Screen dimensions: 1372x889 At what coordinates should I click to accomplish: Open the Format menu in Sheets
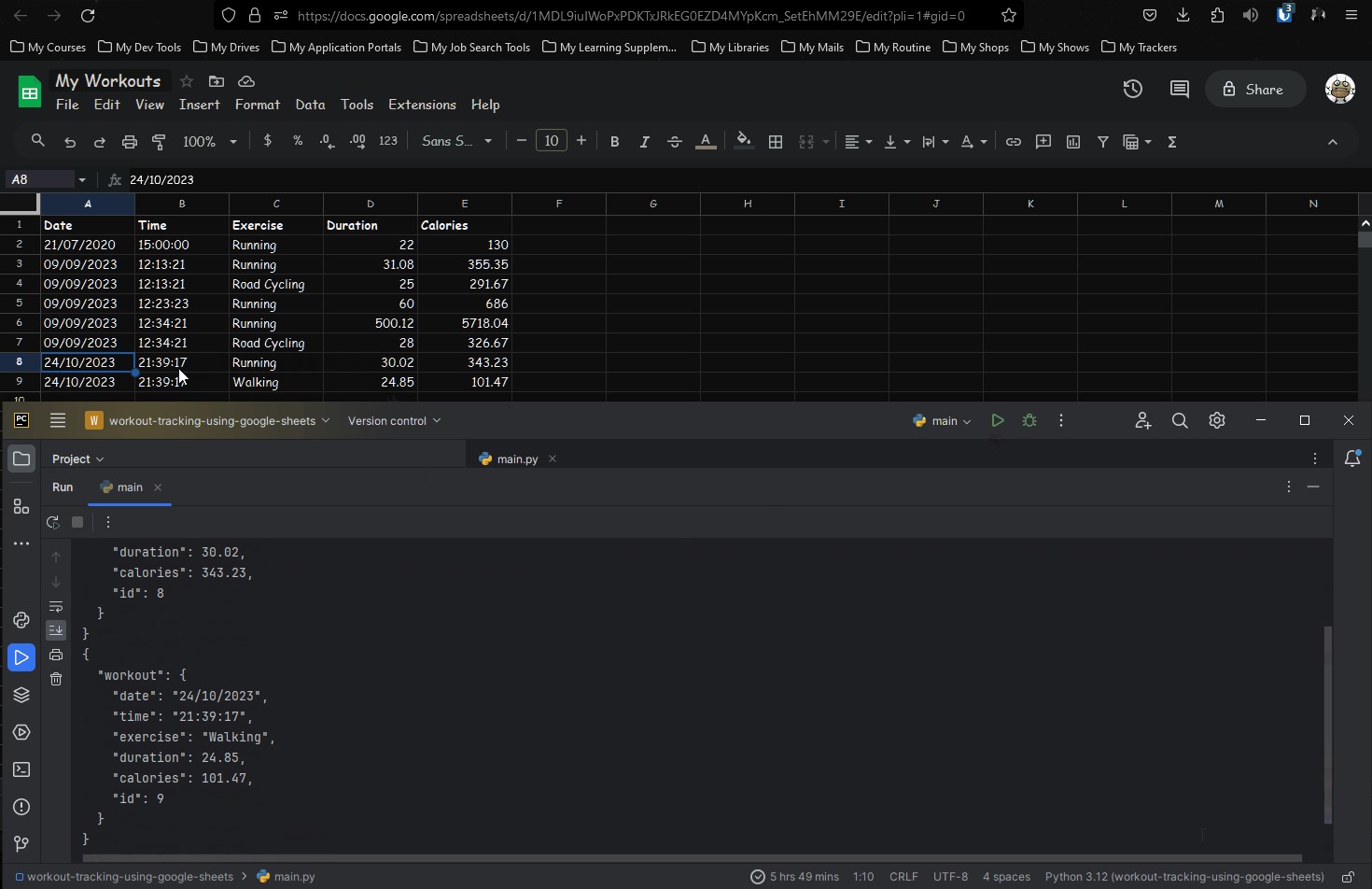pos(258,105)
